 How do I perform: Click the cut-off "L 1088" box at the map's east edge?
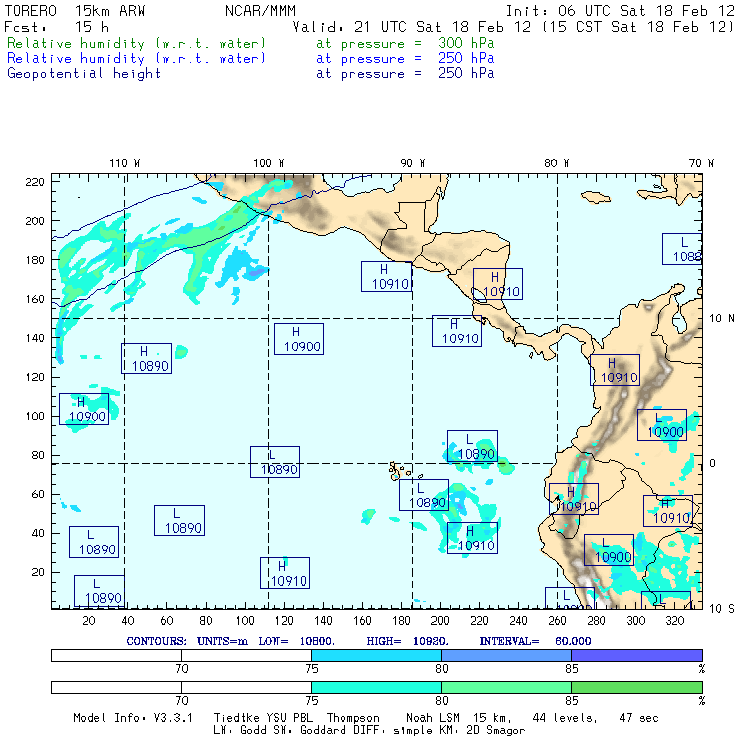682,249
